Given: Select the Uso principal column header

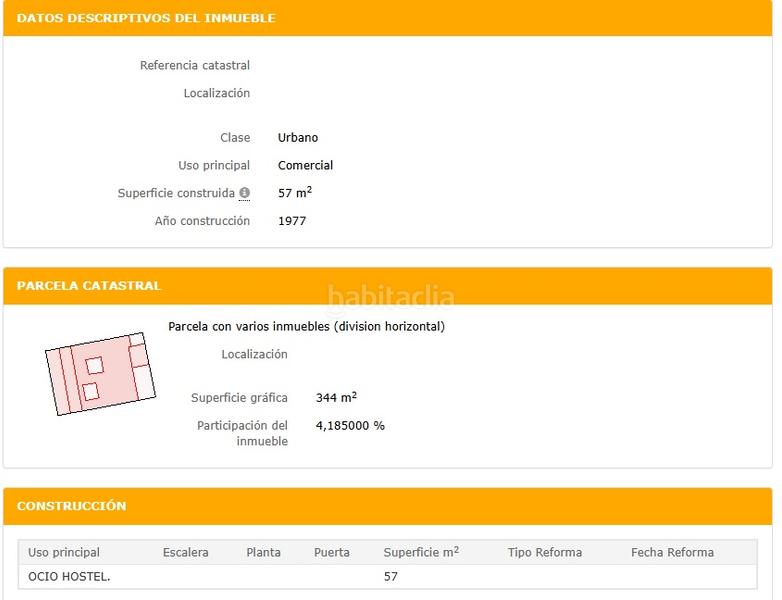Looking at the screenshot, I should 64,552.
